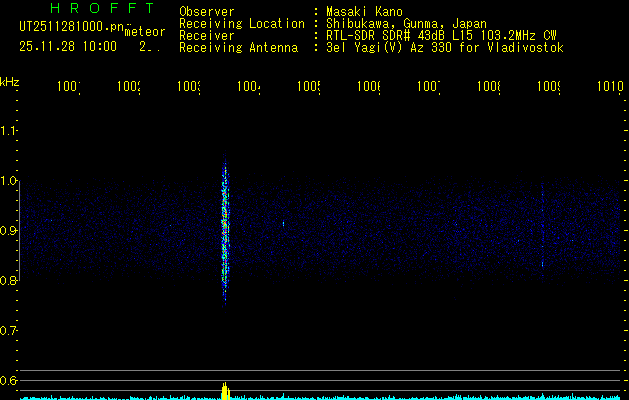Viewport: 629px width, 400px height.
Task: Click the bright meteor echo streak in the spectrogram
Action: pos(225,230)
